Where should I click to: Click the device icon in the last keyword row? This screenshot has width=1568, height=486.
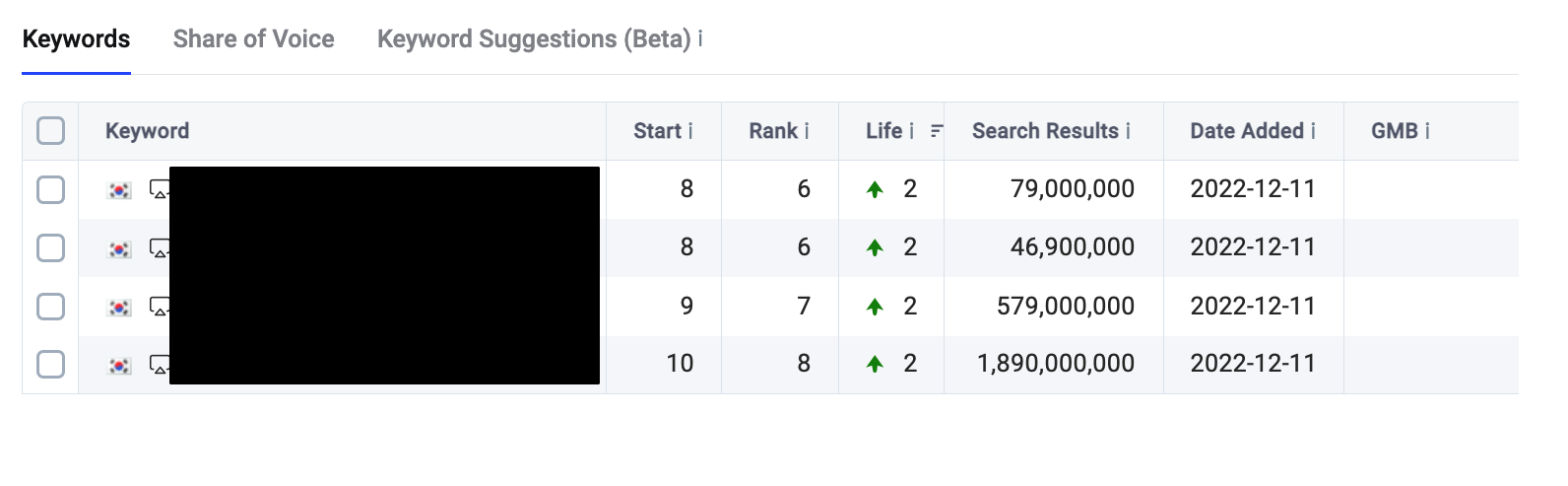[160, 365]
